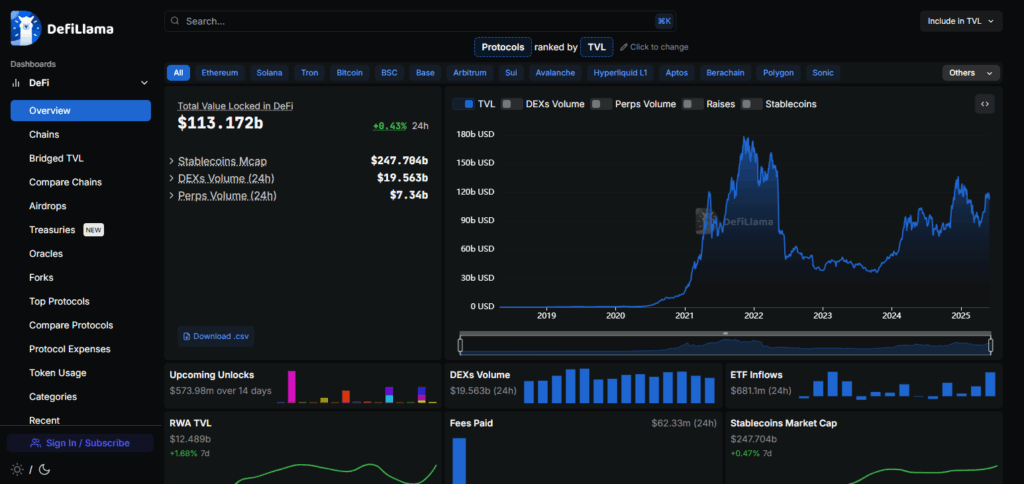Open the Include in TVL dropdown
The image size is (1024, 484).
961,21
